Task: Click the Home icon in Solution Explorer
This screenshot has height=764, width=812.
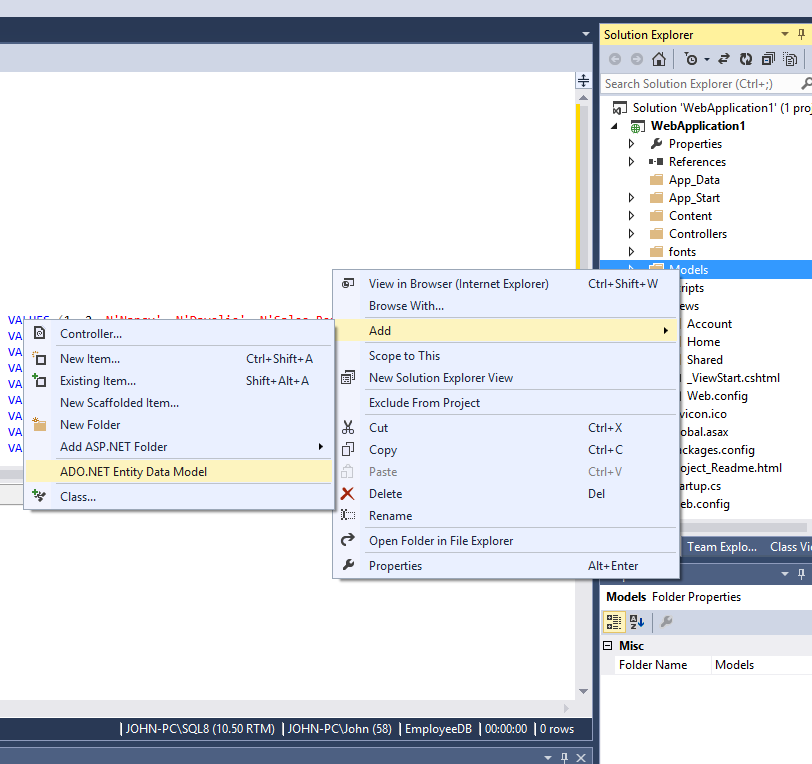Action: (x=658, y=59)
